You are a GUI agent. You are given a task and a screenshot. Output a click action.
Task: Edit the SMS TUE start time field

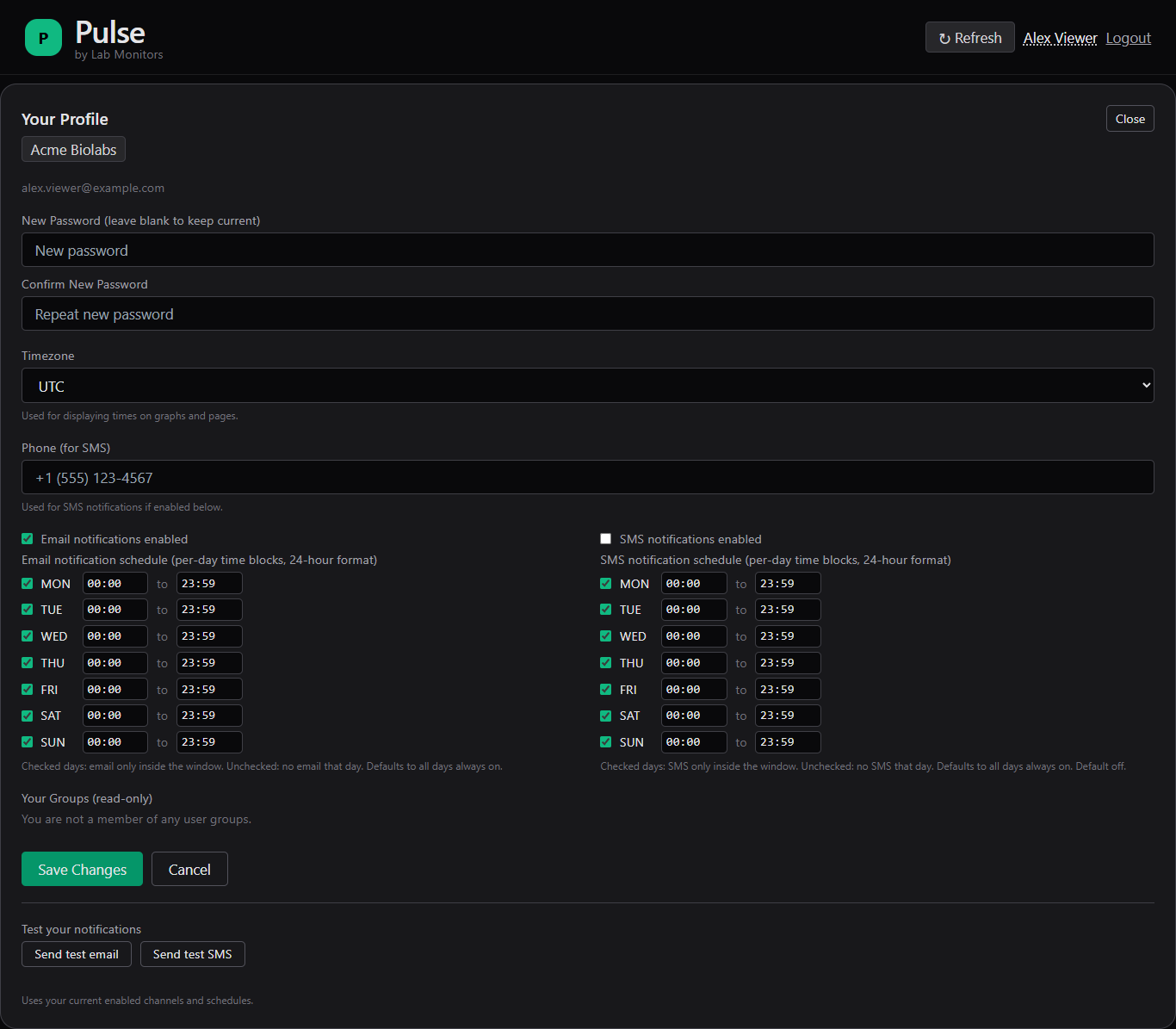pos(694,610)
